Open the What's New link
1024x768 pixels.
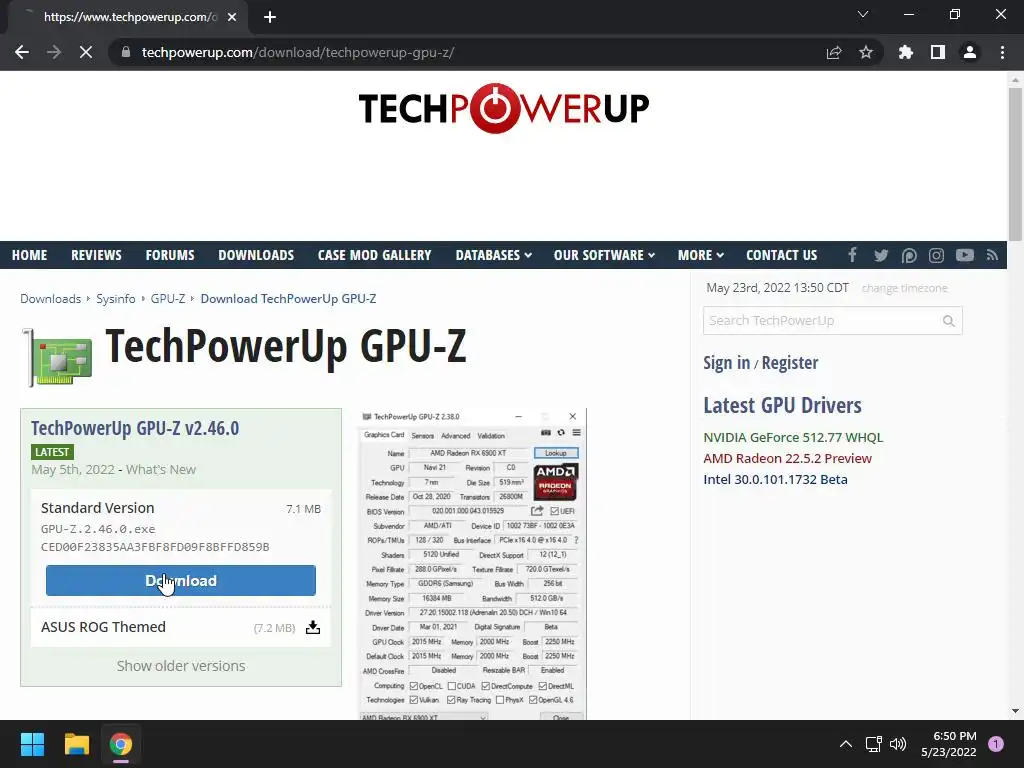point(161,470)
